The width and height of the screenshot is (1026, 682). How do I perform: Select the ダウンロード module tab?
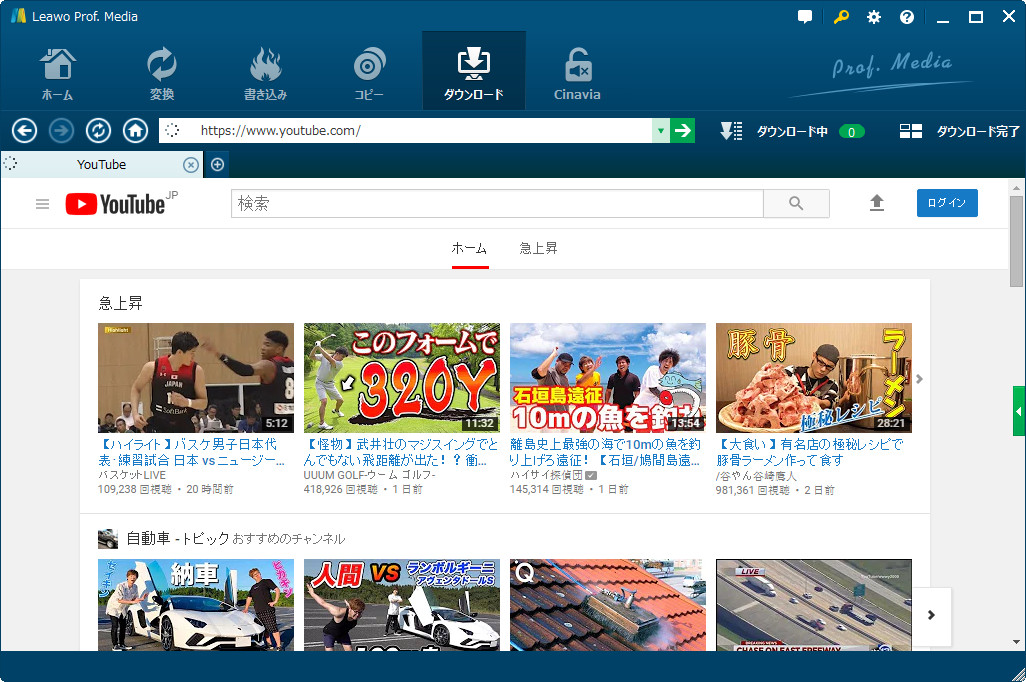click(474, 71)
